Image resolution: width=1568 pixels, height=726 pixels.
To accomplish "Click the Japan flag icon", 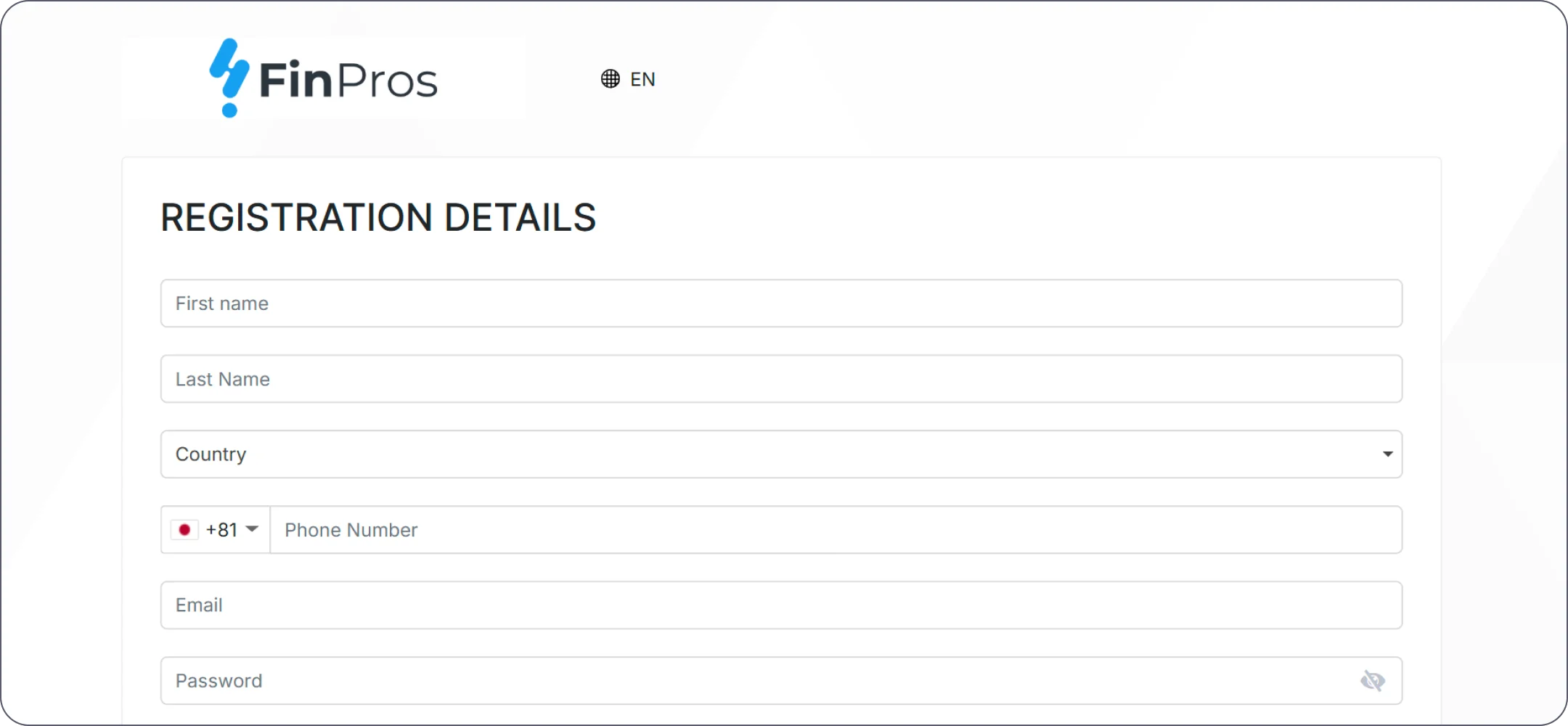I will (184, 530).
